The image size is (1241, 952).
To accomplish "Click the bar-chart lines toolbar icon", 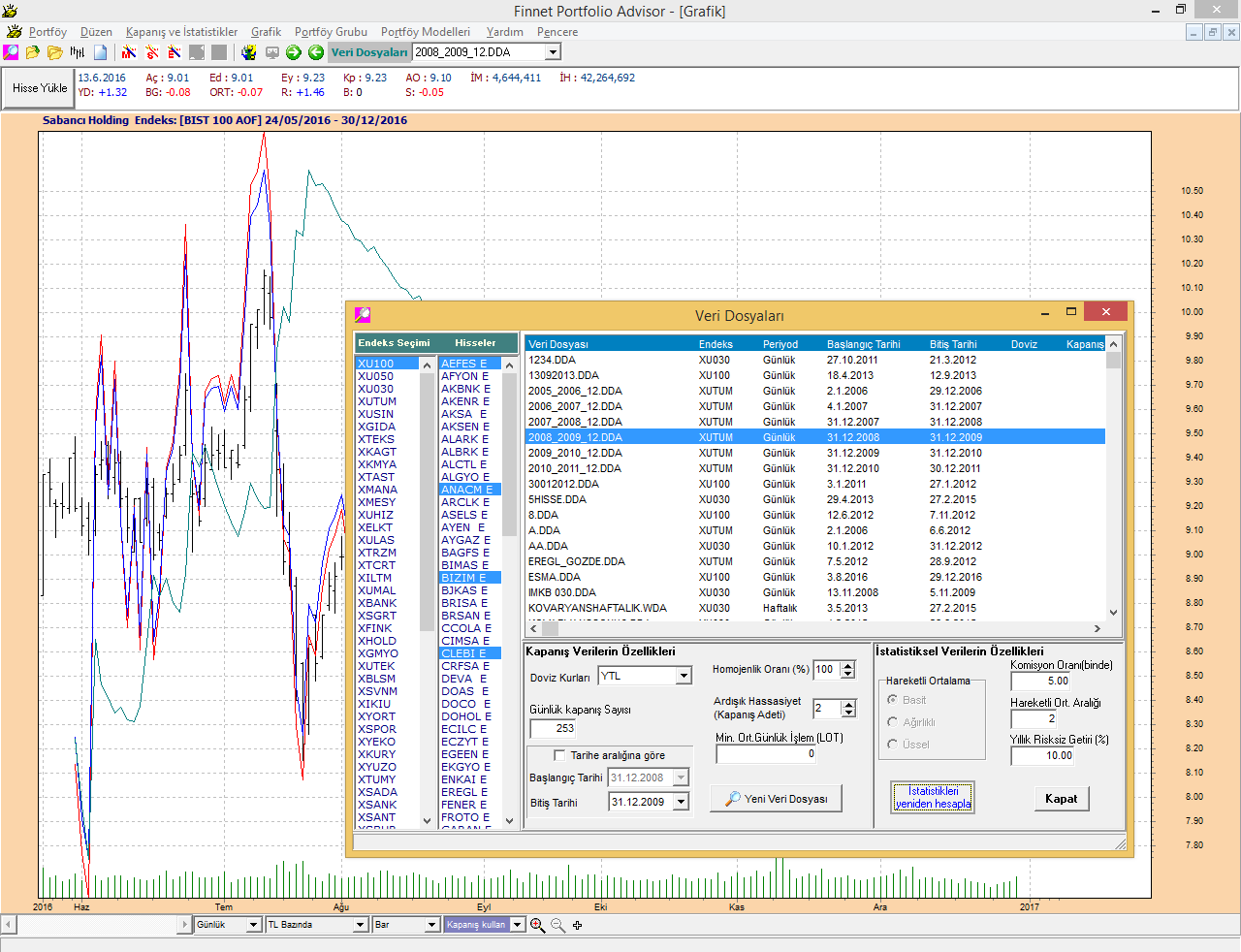I will click(x=78, y=52).
